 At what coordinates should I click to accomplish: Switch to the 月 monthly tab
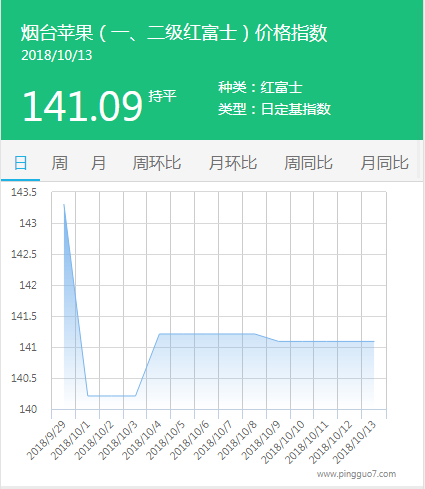pyautogui.click(x=98, y=163)
